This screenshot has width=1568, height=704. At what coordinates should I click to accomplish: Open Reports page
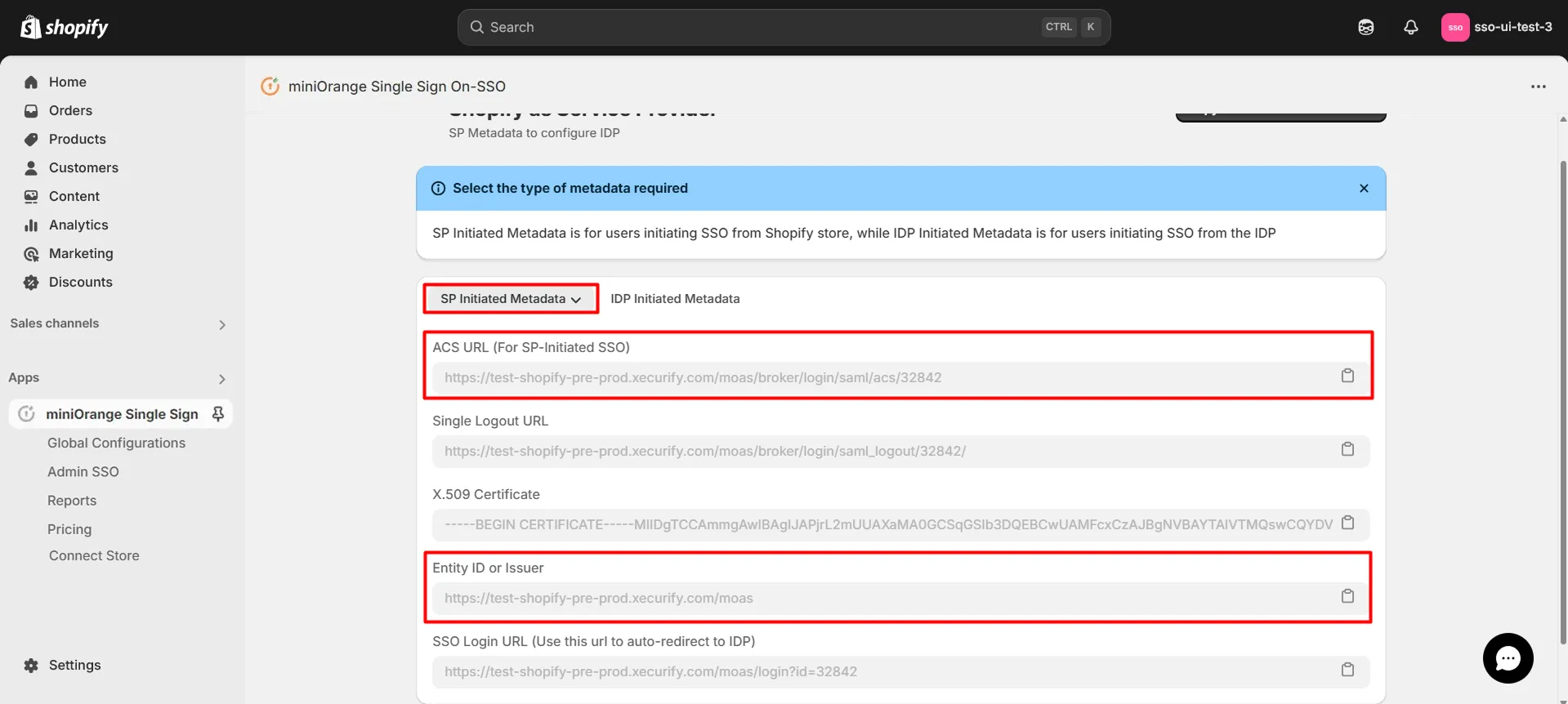(72, 501)
